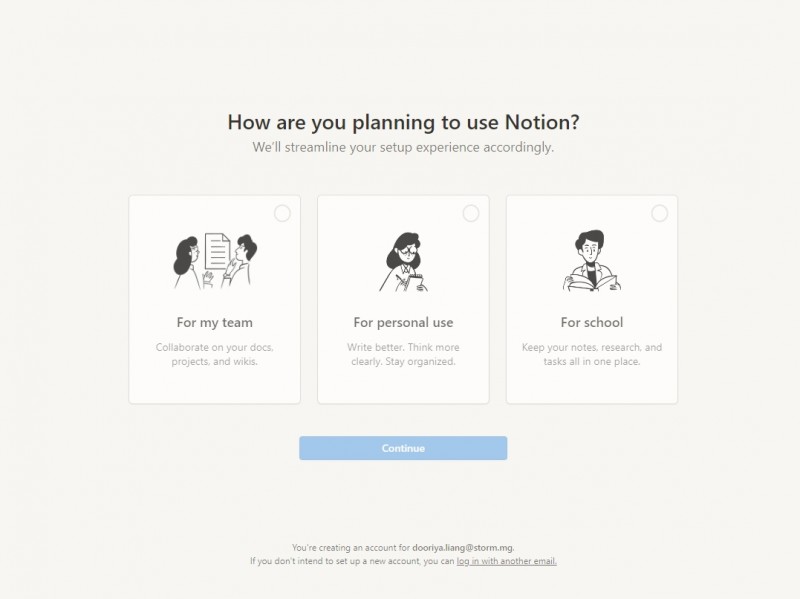Screen dimensions: 800x599
Task: Select the For school radio circle
Action: coord(660,213)
